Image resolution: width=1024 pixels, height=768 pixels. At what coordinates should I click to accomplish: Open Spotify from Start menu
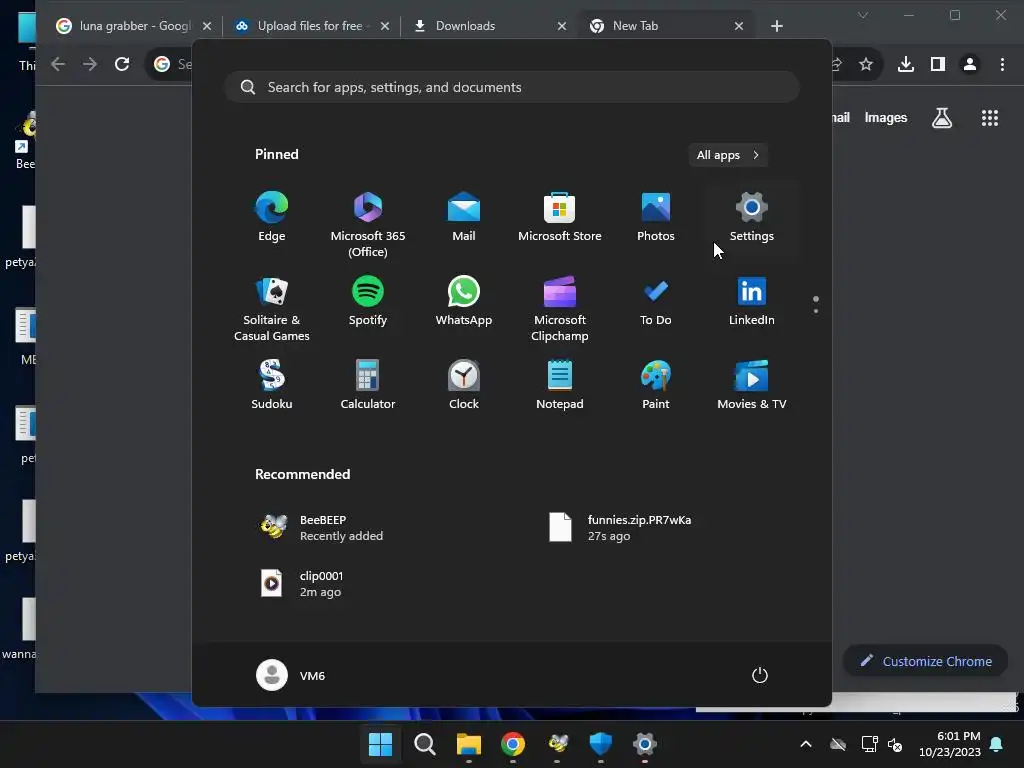click(368, 302)
